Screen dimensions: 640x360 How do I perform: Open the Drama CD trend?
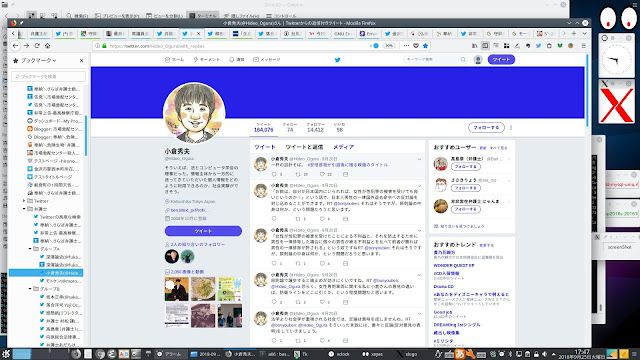coord(443,287)
